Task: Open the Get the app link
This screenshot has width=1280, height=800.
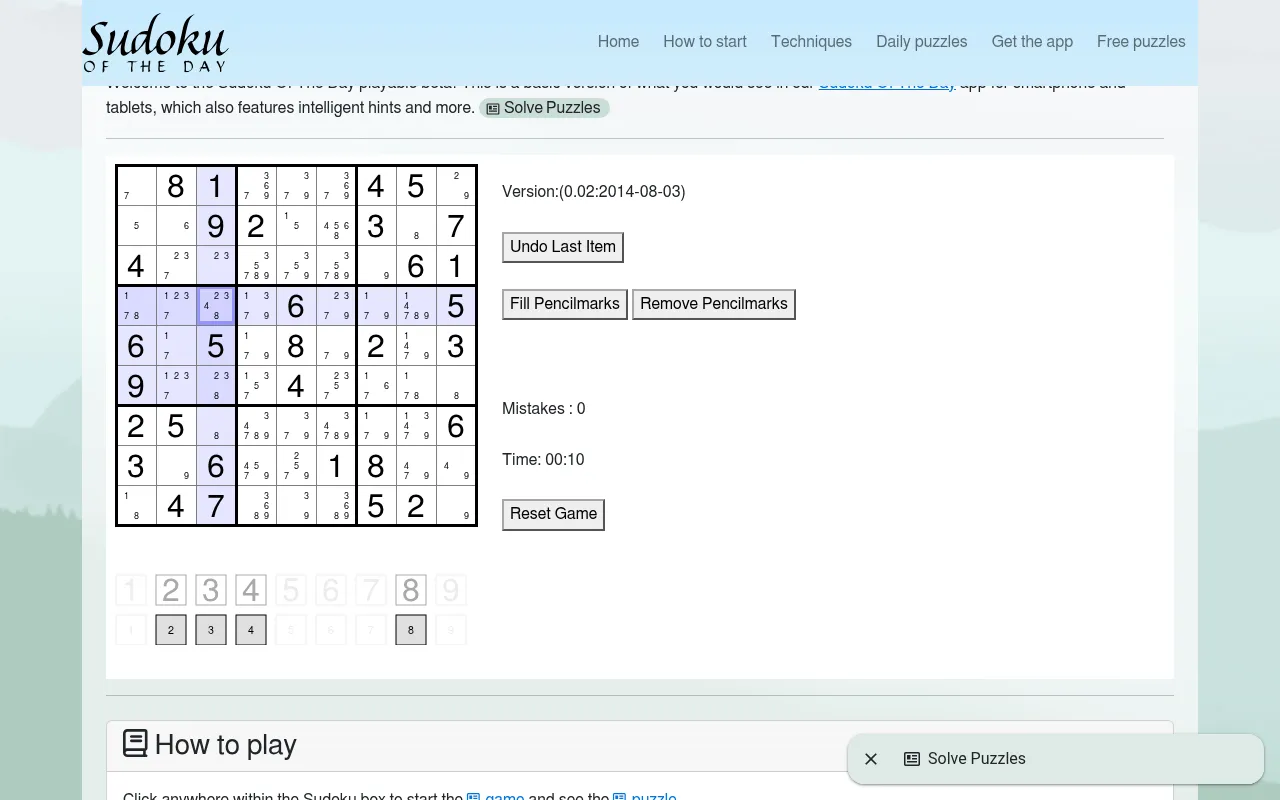Action: pyautogui.click(x=1032, y=42)
